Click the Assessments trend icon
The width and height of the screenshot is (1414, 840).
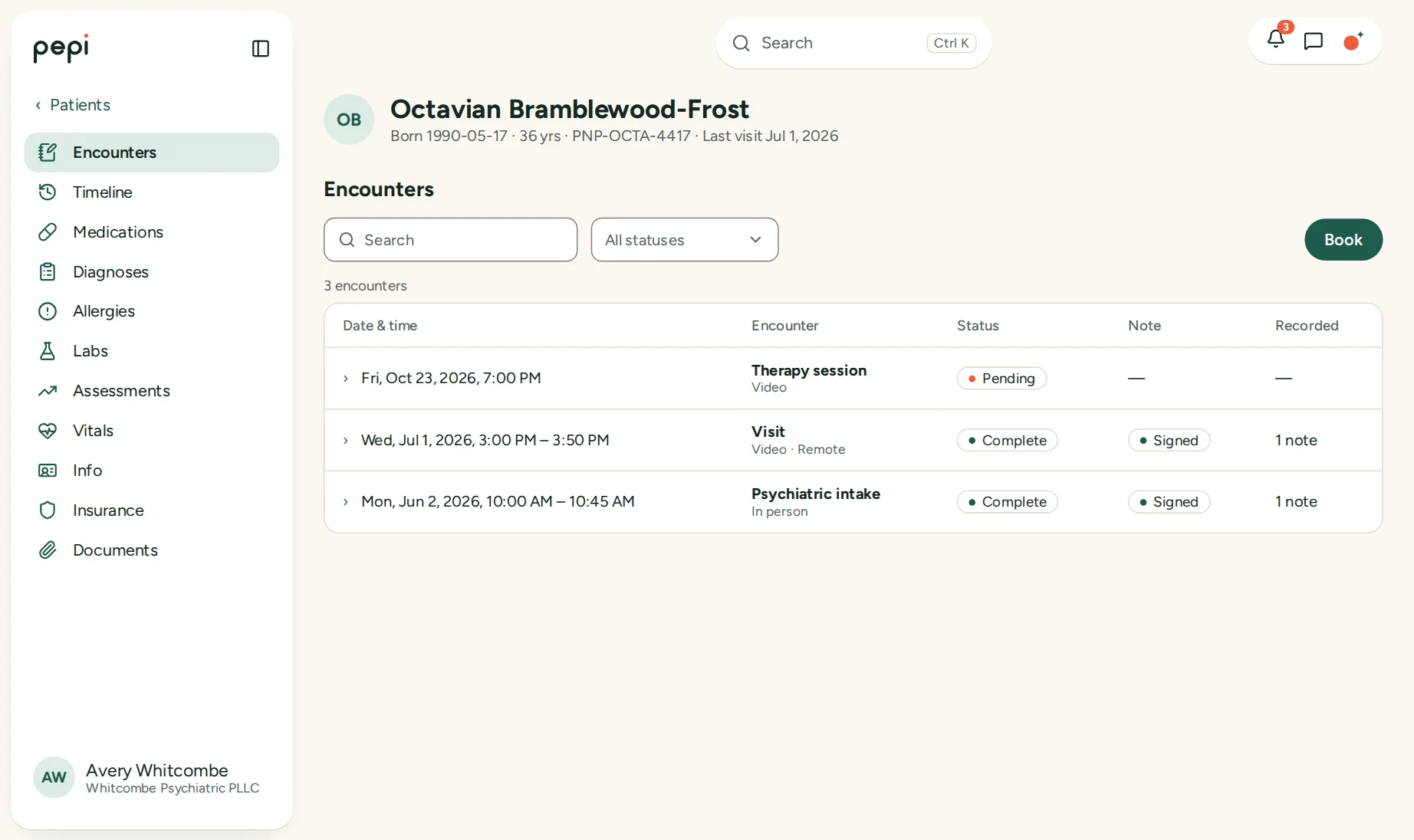[x=48, y=391]
